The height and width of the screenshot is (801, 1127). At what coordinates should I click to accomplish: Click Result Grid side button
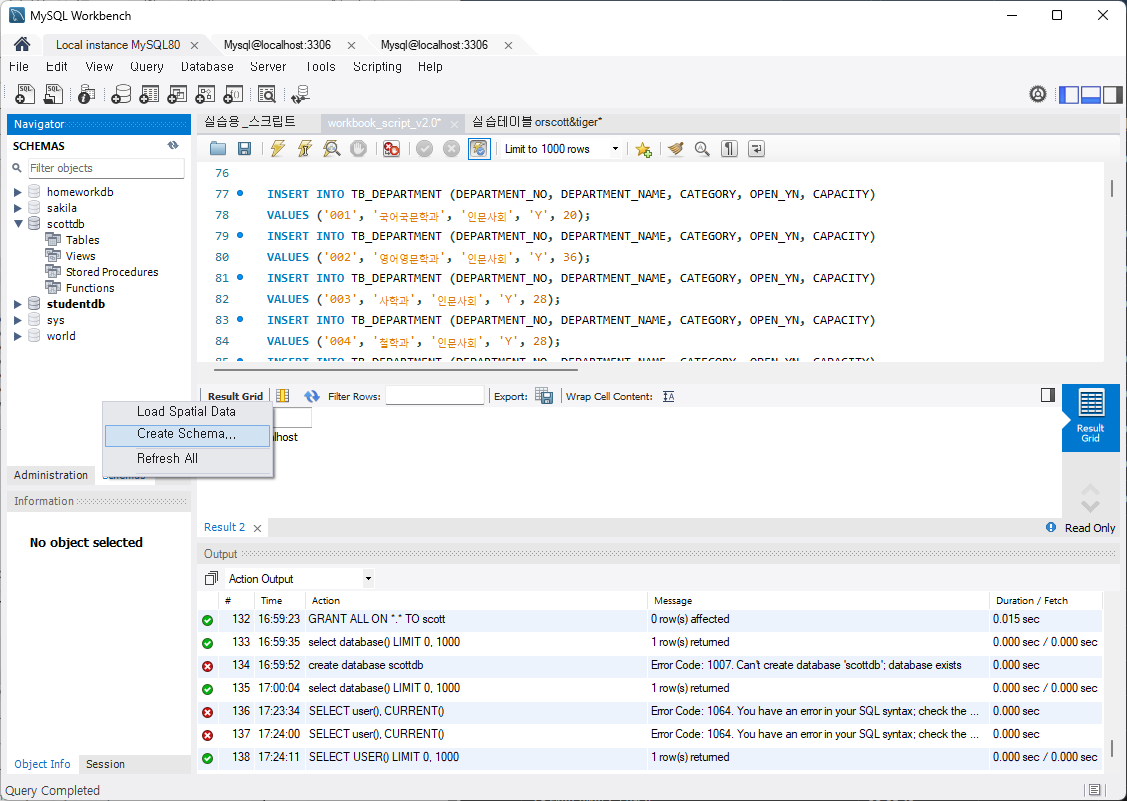click(1090, 418)
